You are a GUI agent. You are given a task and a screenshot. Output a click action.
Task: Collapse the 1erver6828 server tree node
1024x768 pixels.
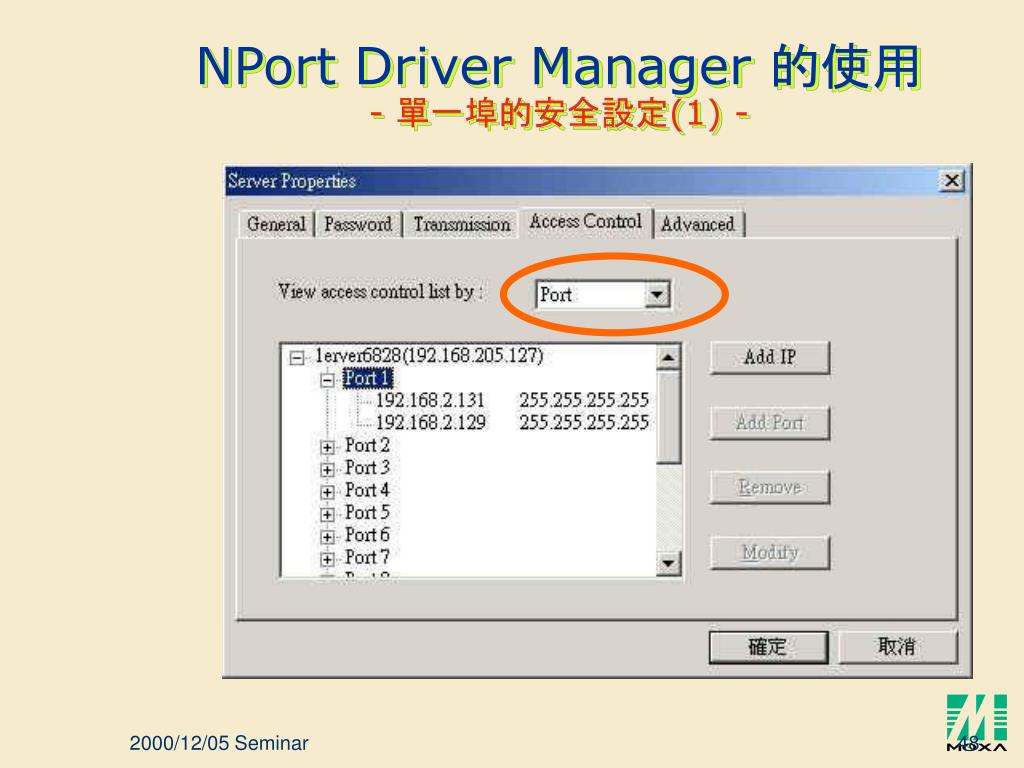click(296, 357)
